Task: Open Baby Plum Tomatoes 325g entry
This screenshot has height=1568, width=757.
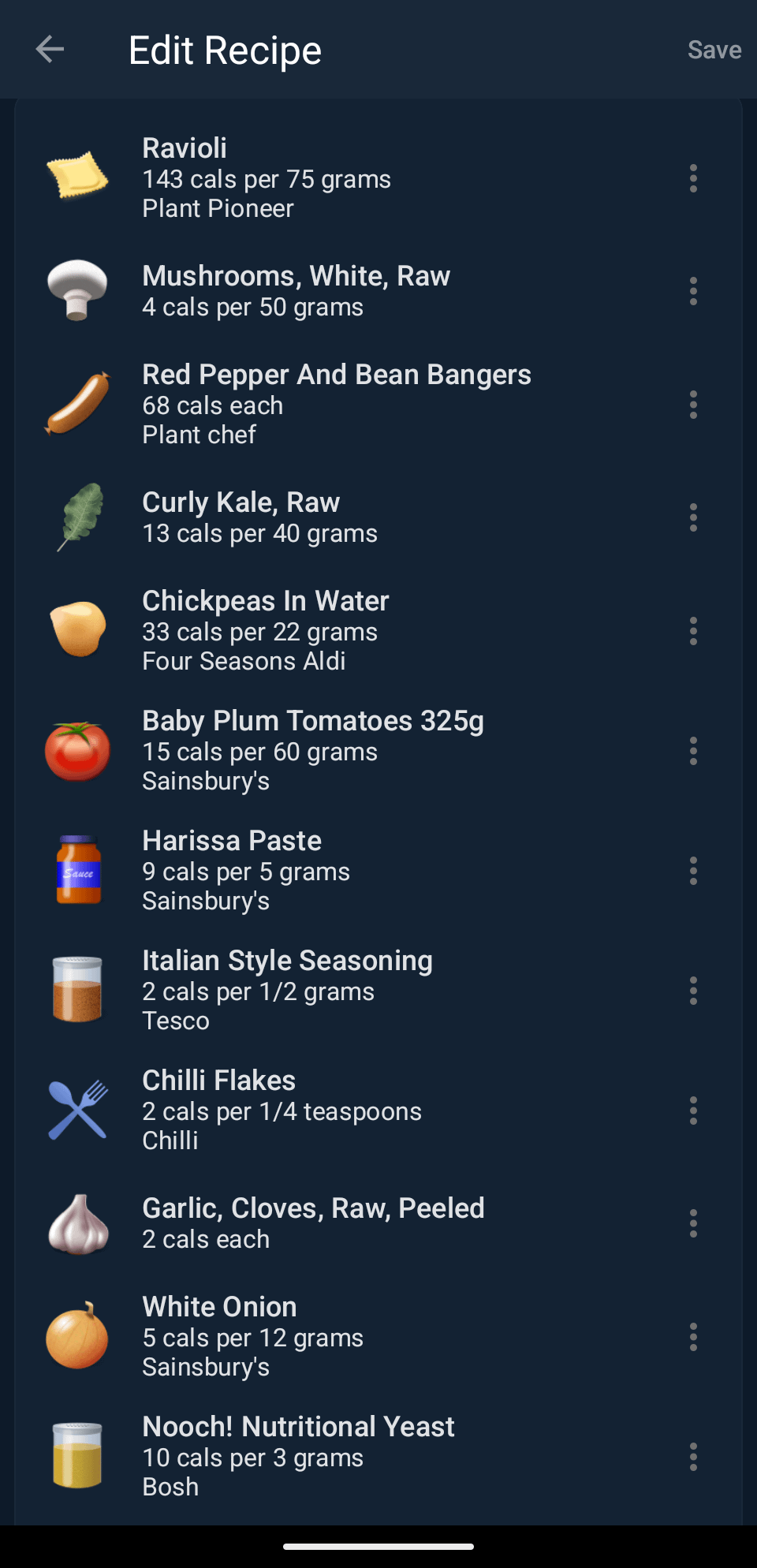Action: [x=312, y=750]
